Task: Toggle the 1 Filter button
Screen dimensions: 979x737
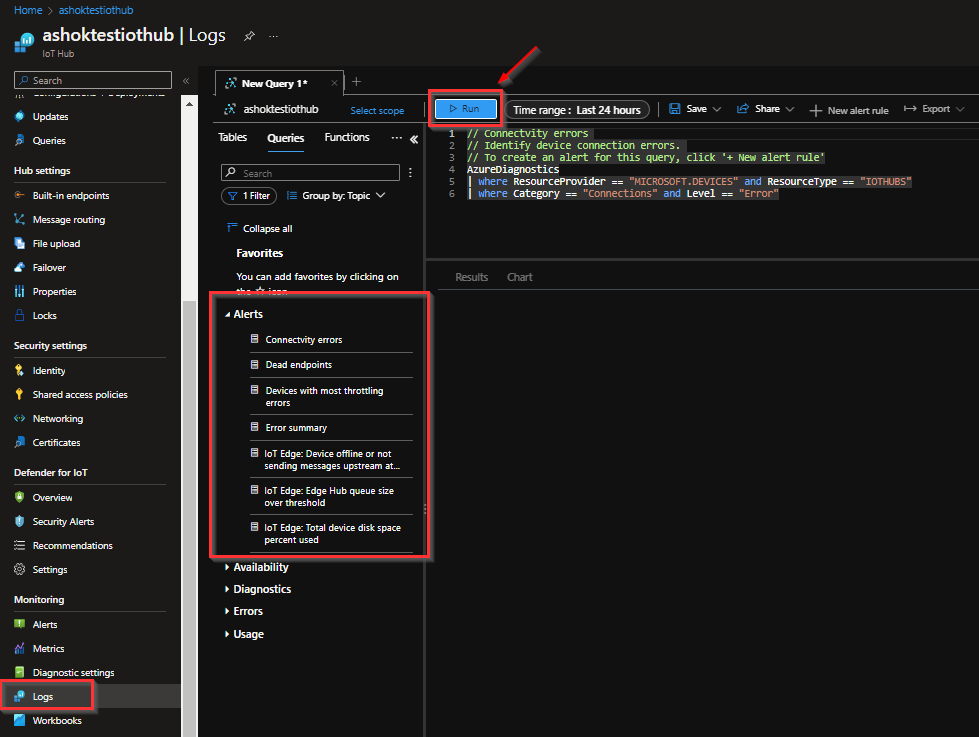Action: click(248, 195)
